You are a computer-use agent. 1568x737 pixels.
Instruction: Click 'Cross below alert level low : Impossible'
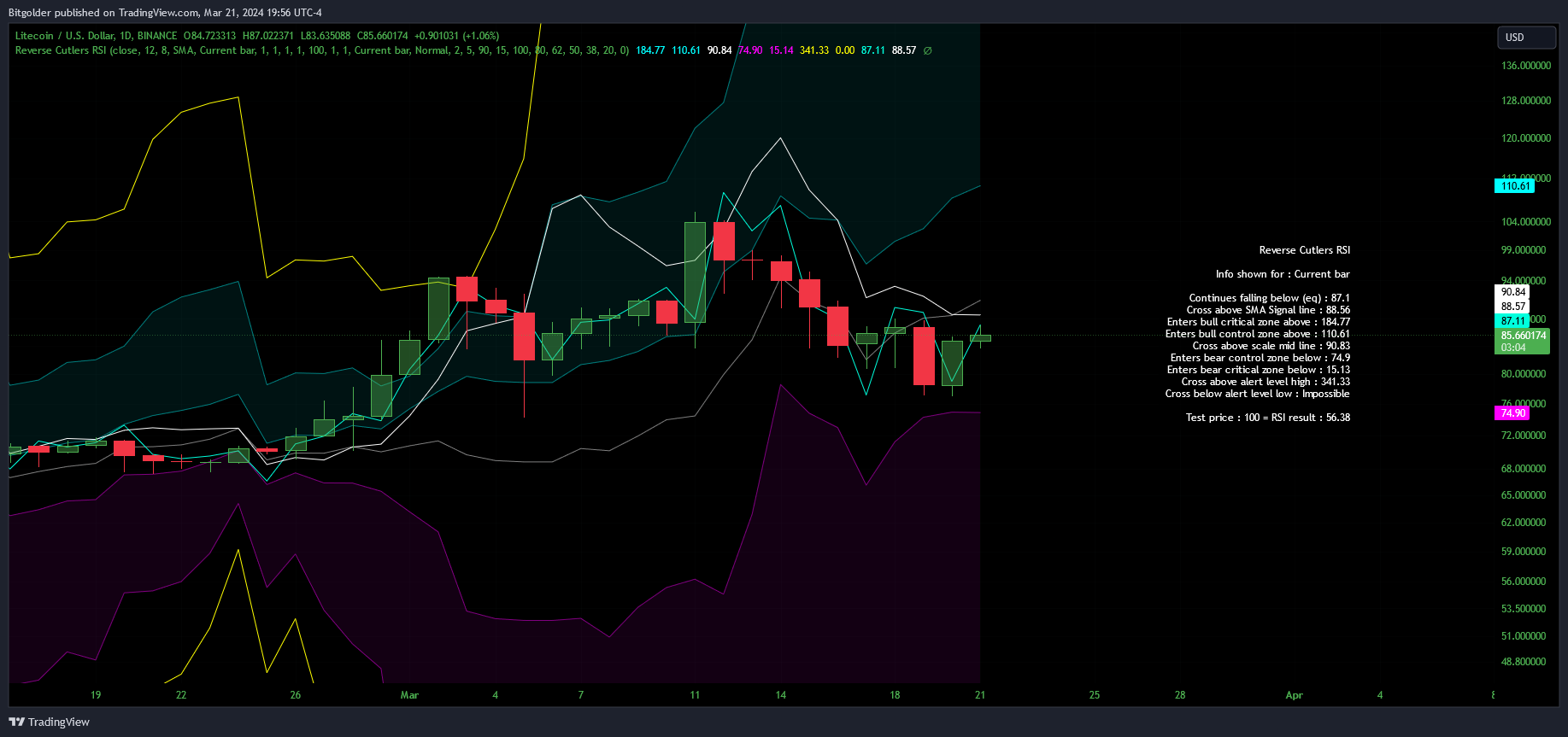click(x=1258, y=394)
